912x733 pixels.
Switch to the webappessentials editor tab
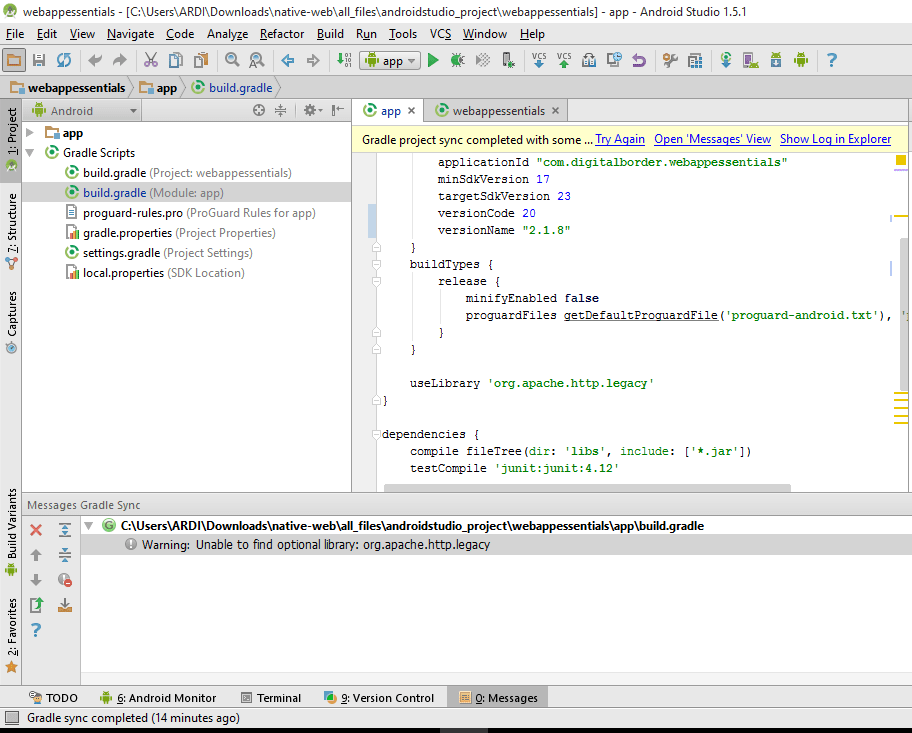(x=498, y=111)
